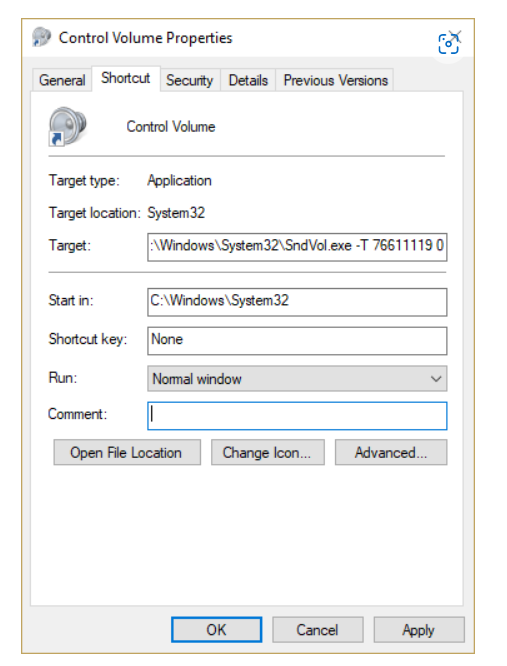Open the Advanced... shortcut options
This screenshot has width=507, height=666.
pos(391,452)
